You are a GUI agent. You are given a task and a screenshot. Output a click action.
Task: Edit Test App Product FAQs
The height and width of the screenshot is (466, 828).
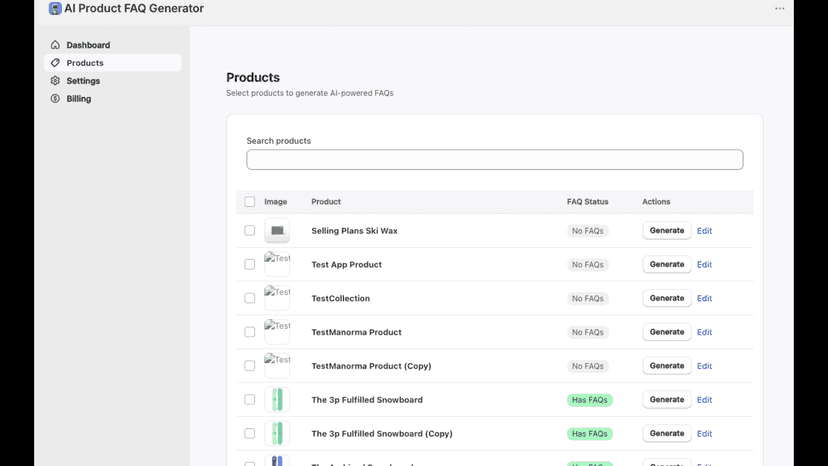point(704,265)
